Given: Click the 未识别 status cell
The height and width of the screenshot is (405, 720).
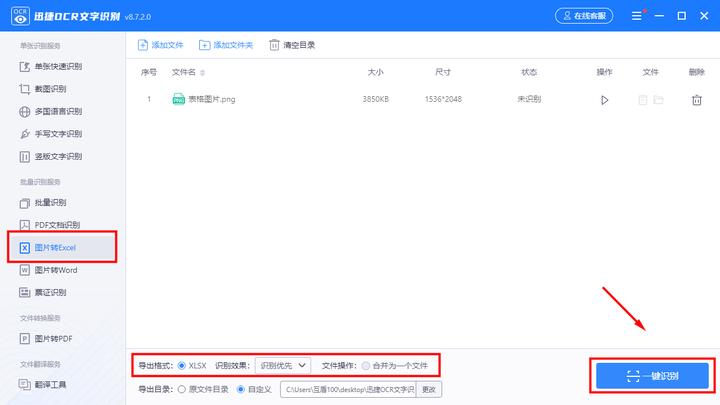Looking at the screenshot, I should click(x=529, y=99).
